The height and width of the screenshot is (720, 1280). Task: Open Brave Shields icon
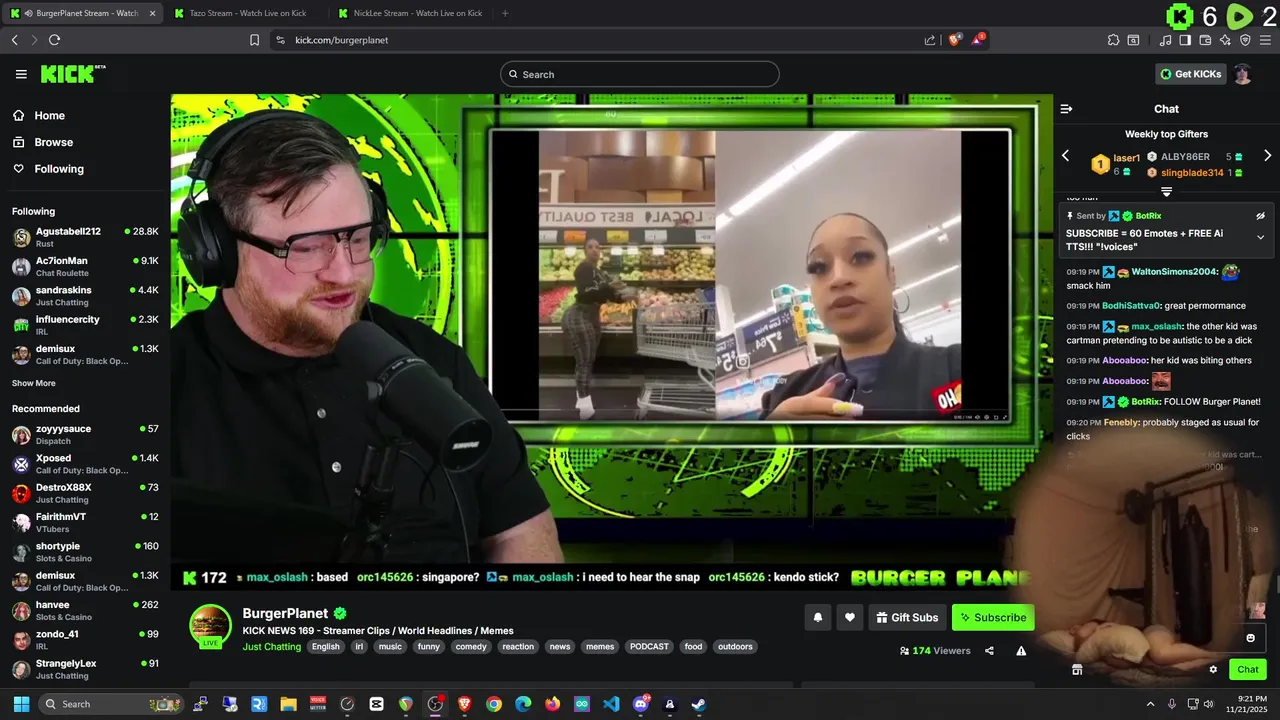[x=955, y=40]
